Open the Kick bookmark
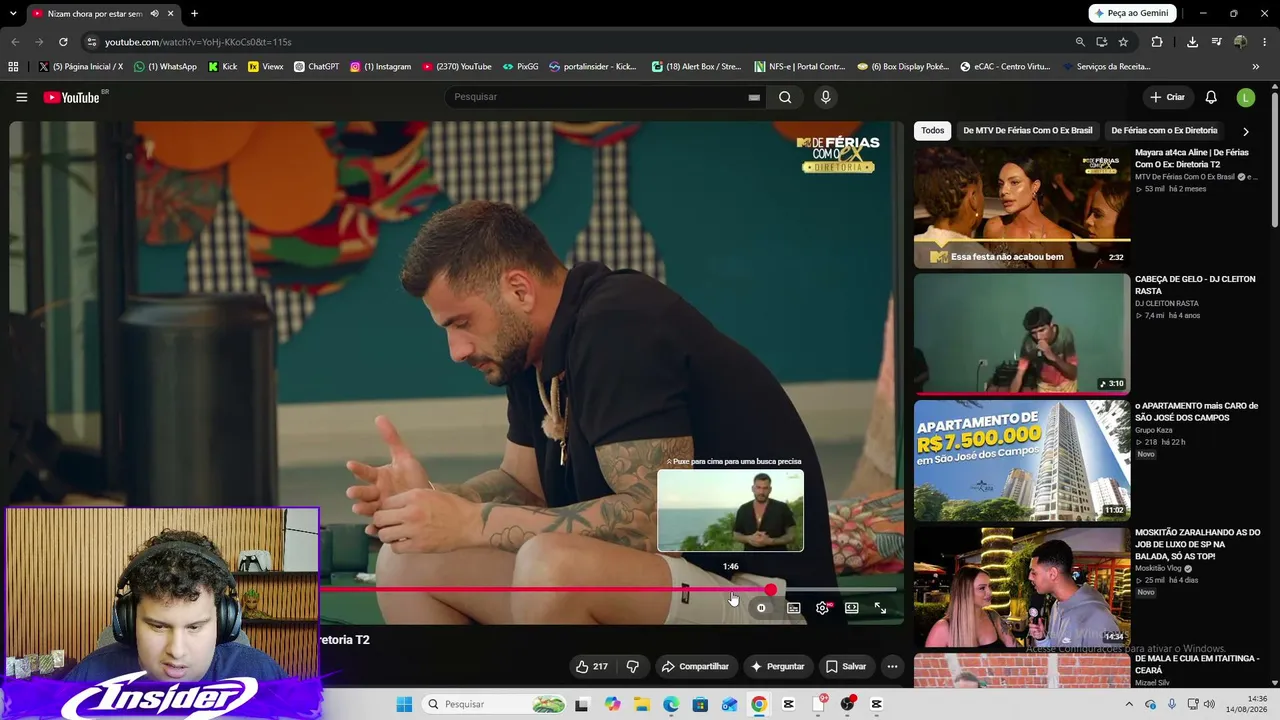Image resolution: width=1280 pixels, height=720 pixels. tap(223, 67)
